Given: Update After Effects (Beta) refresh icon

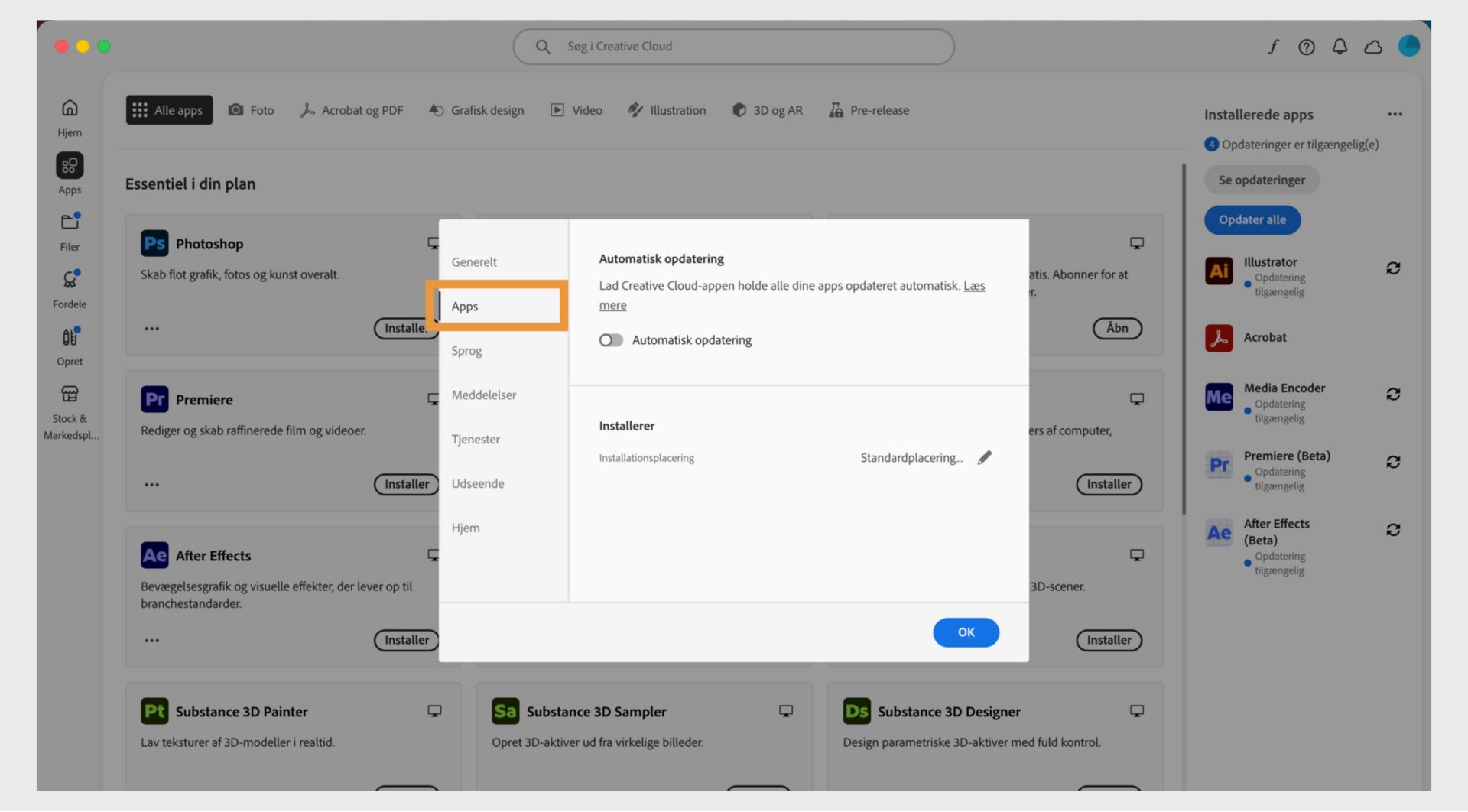Looking at the screenshot, I should click(x=1393, y=530).
